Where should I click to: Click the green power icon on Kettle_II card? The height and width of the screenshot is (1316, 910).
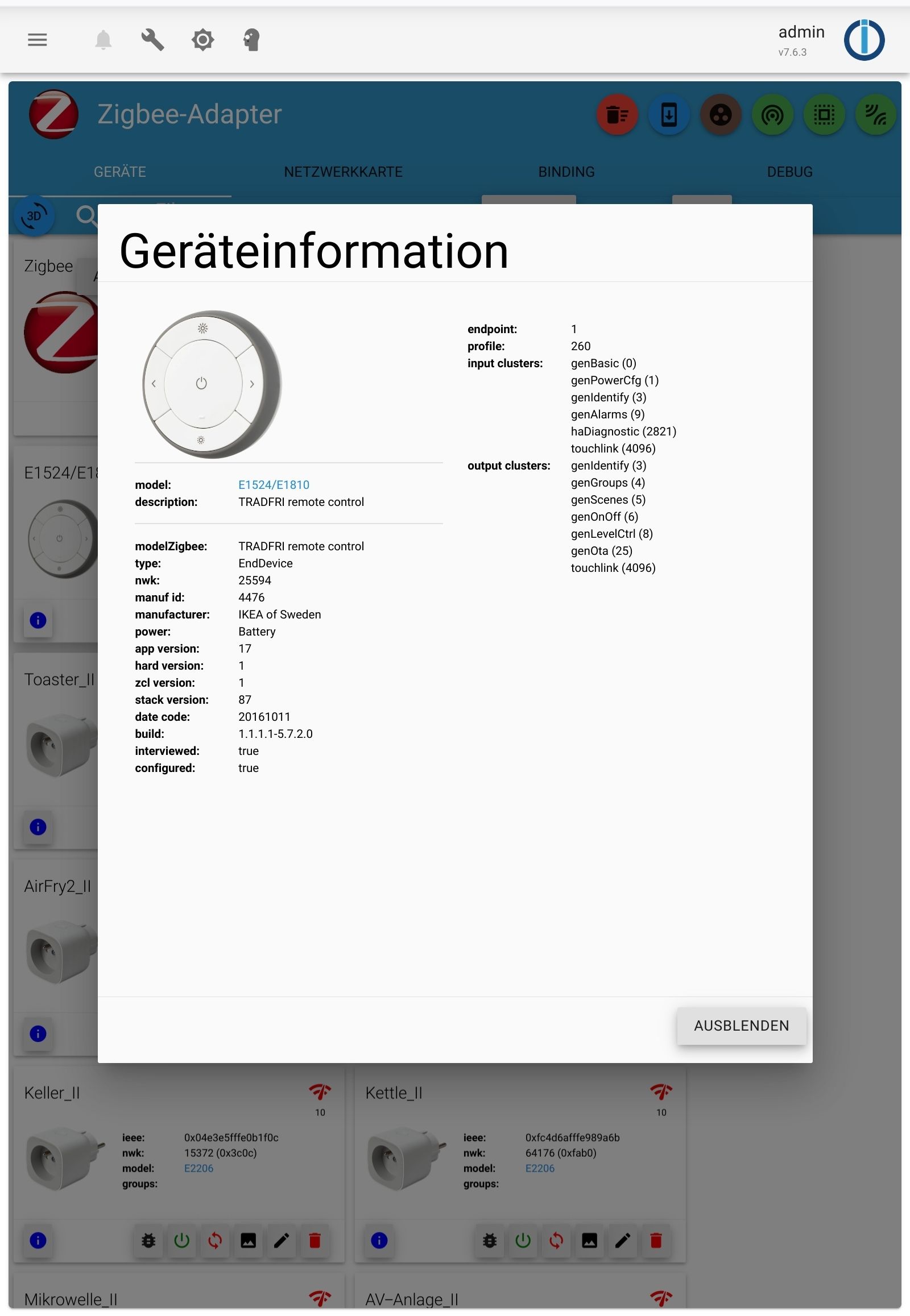point(523,1241)
